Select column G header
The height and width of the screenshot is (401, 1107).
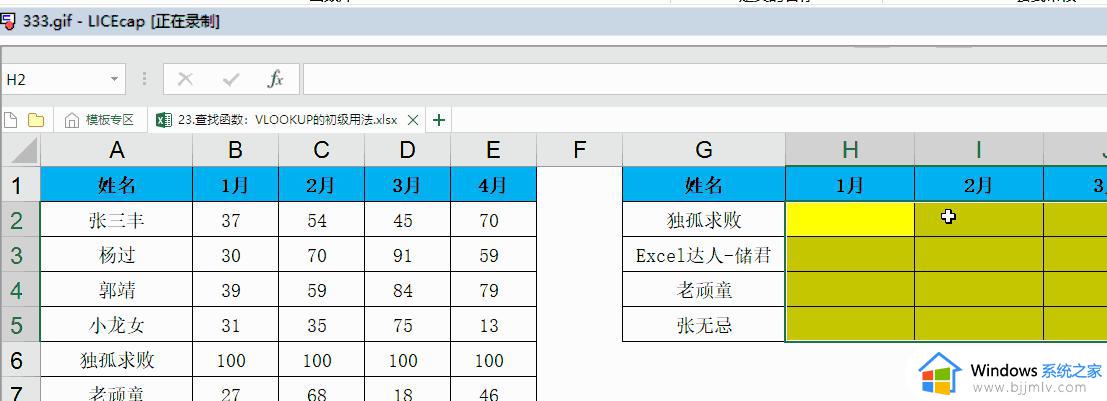click(704, 150)
